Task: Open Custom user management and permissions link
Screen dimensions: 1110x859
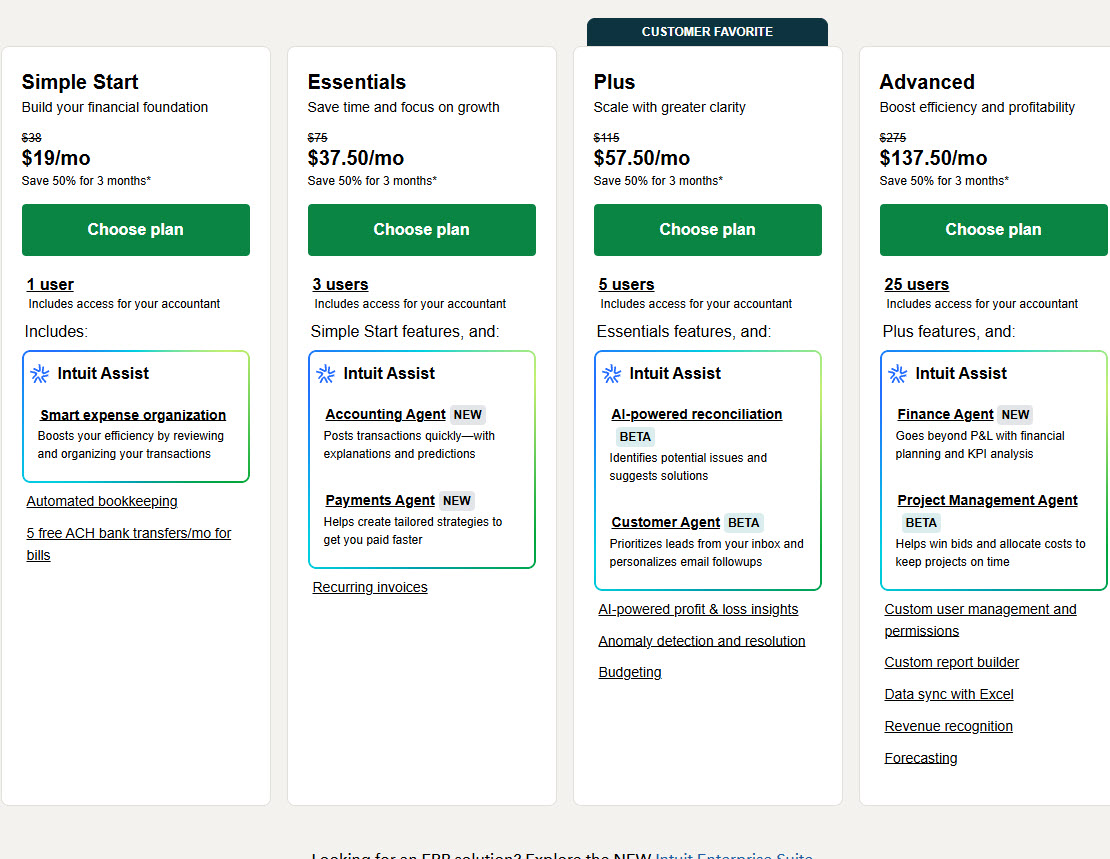Action: (x=980, y=620)
